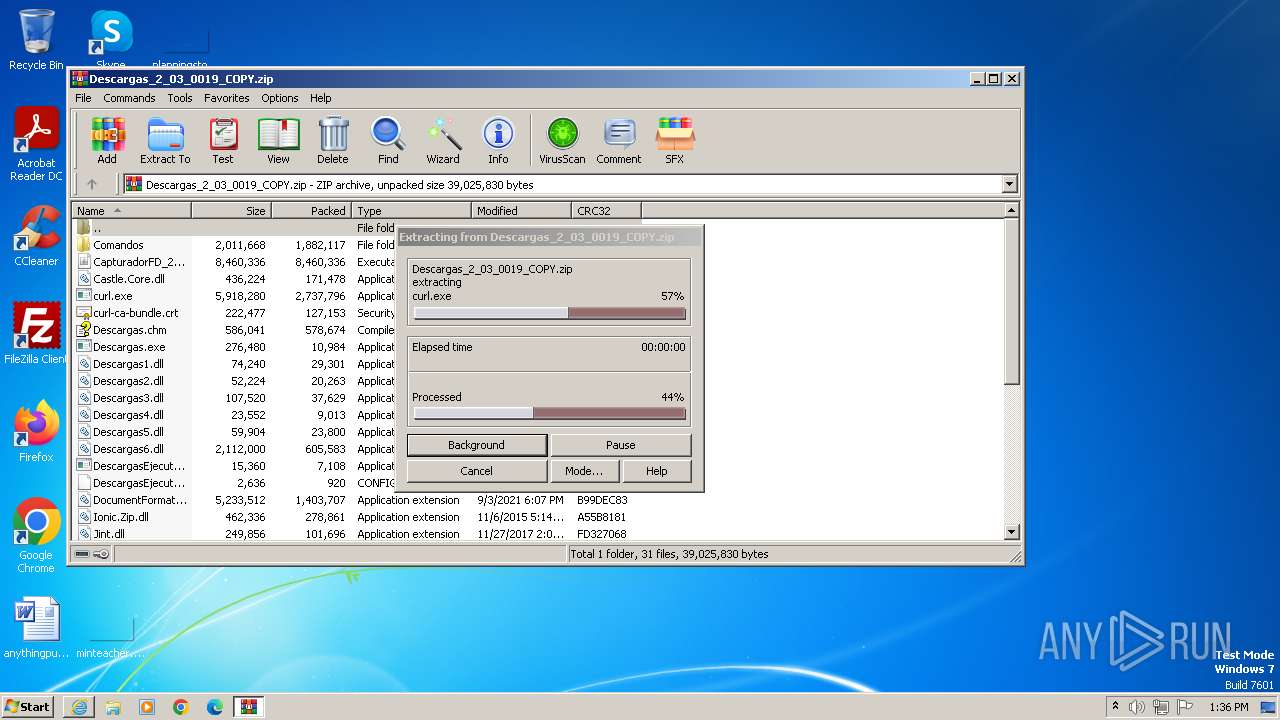Select Descargas.chm file

point(129,330)
